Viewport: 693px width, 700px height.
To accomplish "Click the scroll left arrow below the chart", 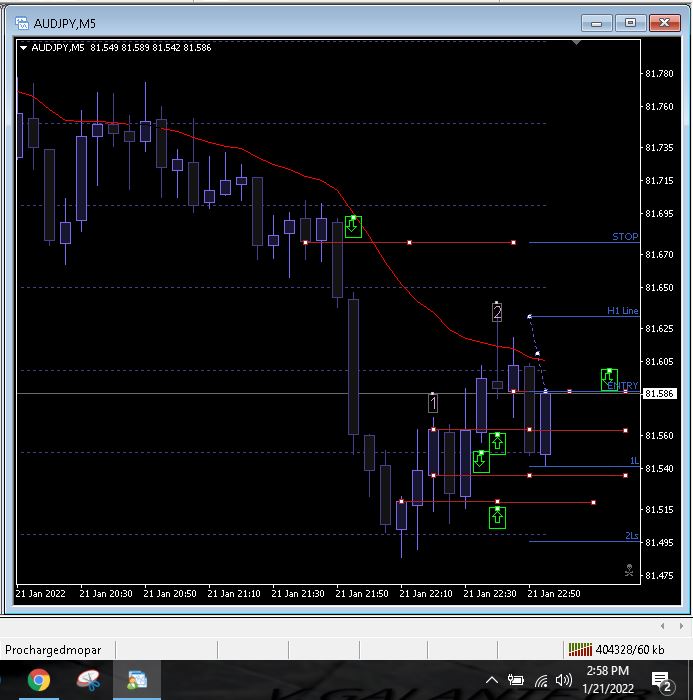I will point(662,626).
